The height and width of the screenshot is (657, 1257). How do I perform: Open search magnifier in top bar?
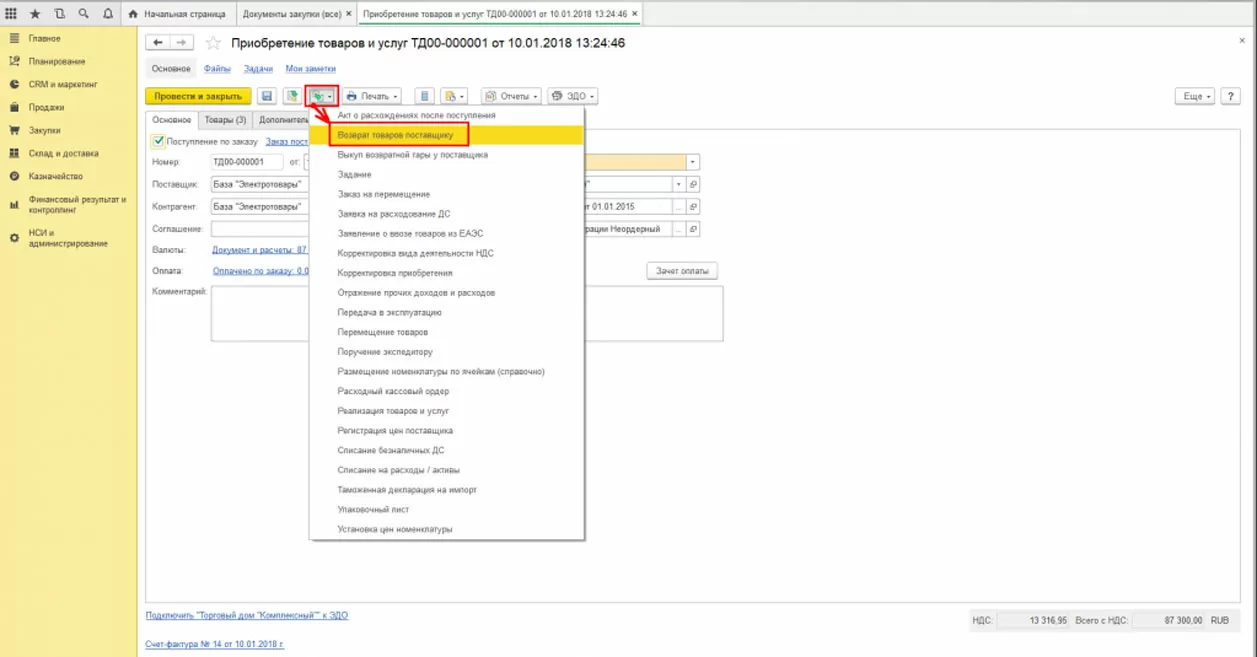pyautogui.click(x=84, y=14)
